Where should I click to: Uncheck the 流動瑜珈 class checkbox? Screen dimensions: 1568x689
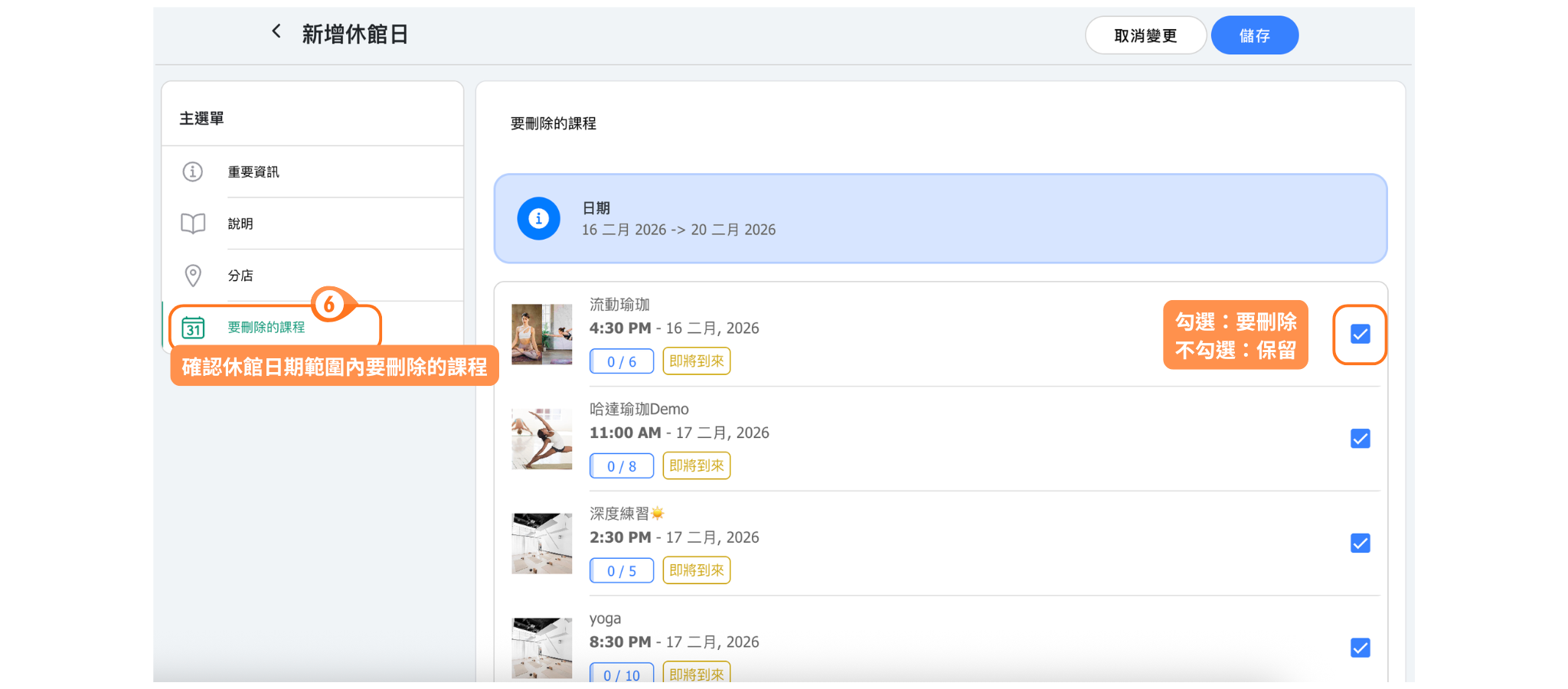coord(1360,335)
